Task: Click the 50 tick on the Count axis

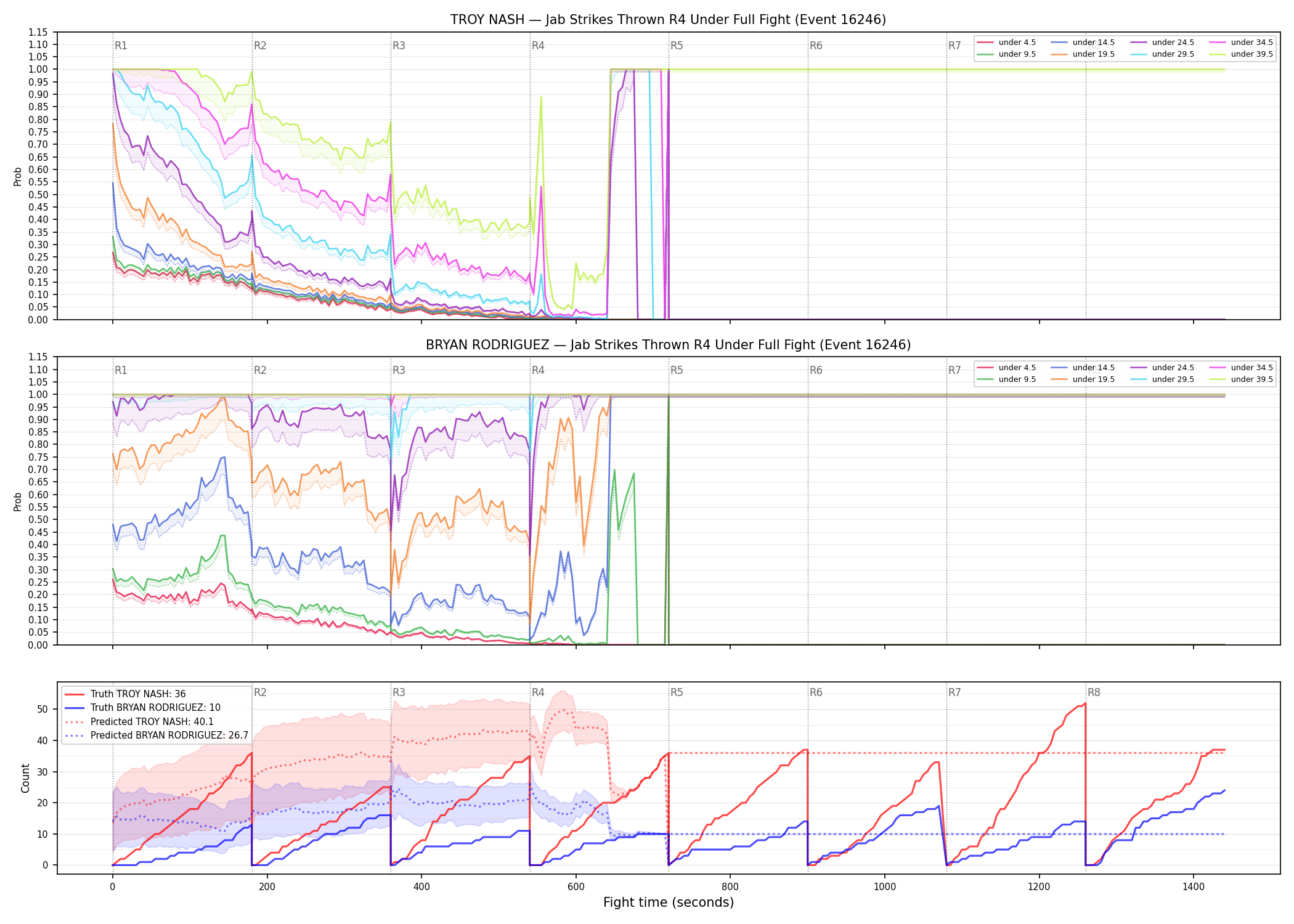Action: coord(43,709)
